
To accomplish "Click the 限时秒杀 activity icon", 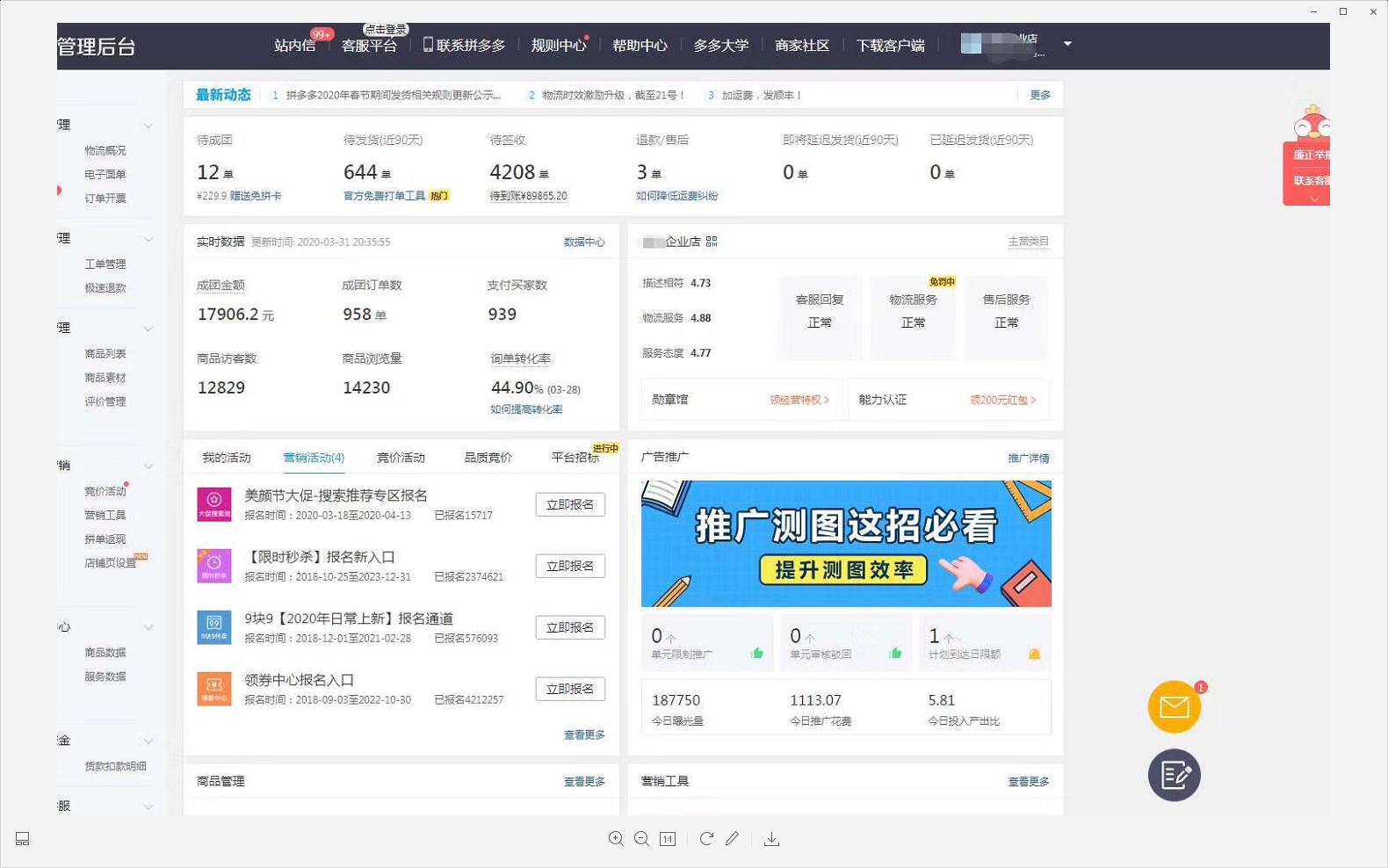I will [213, 566].
